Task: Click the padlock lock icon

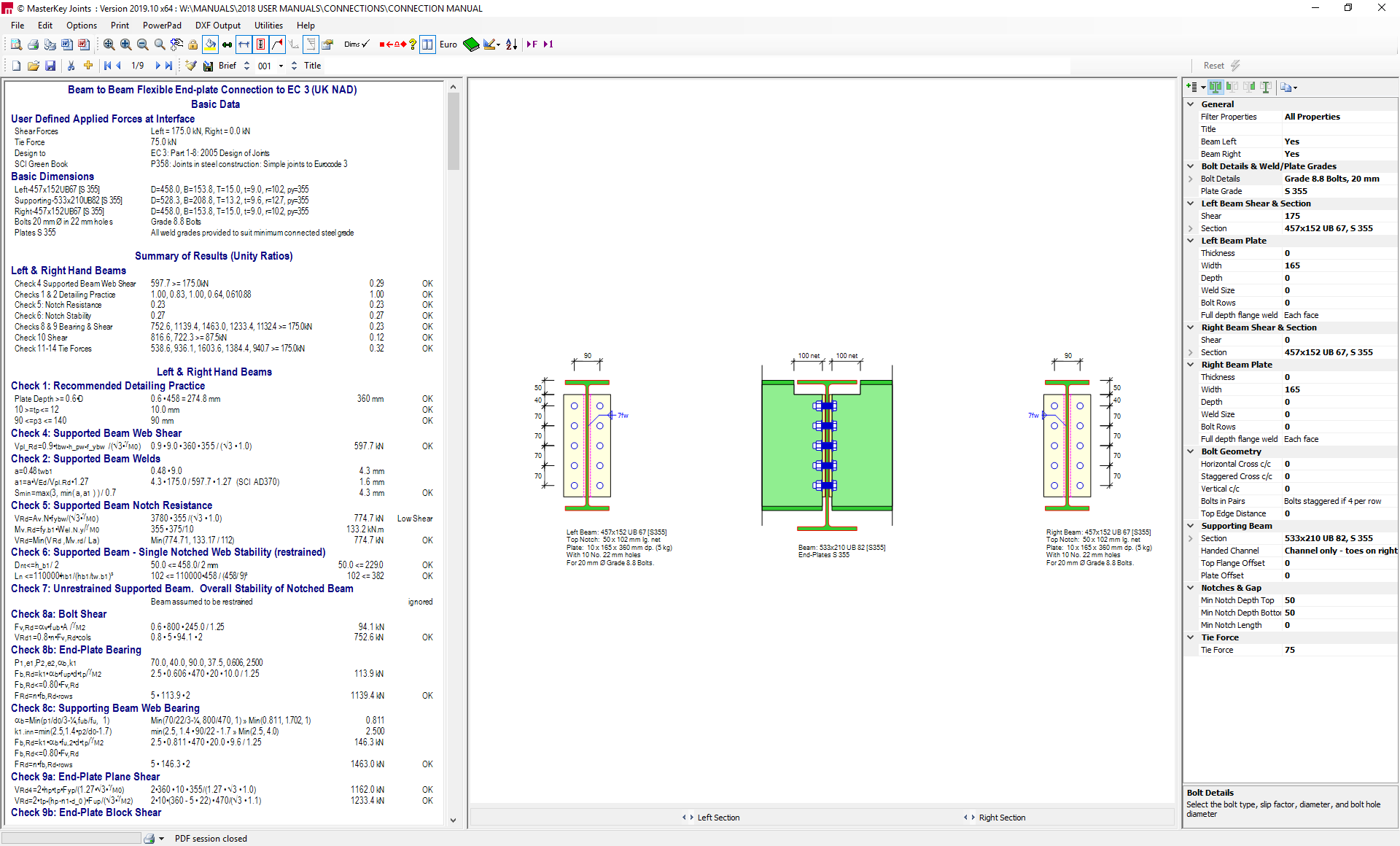Action: tap(192, 44)
